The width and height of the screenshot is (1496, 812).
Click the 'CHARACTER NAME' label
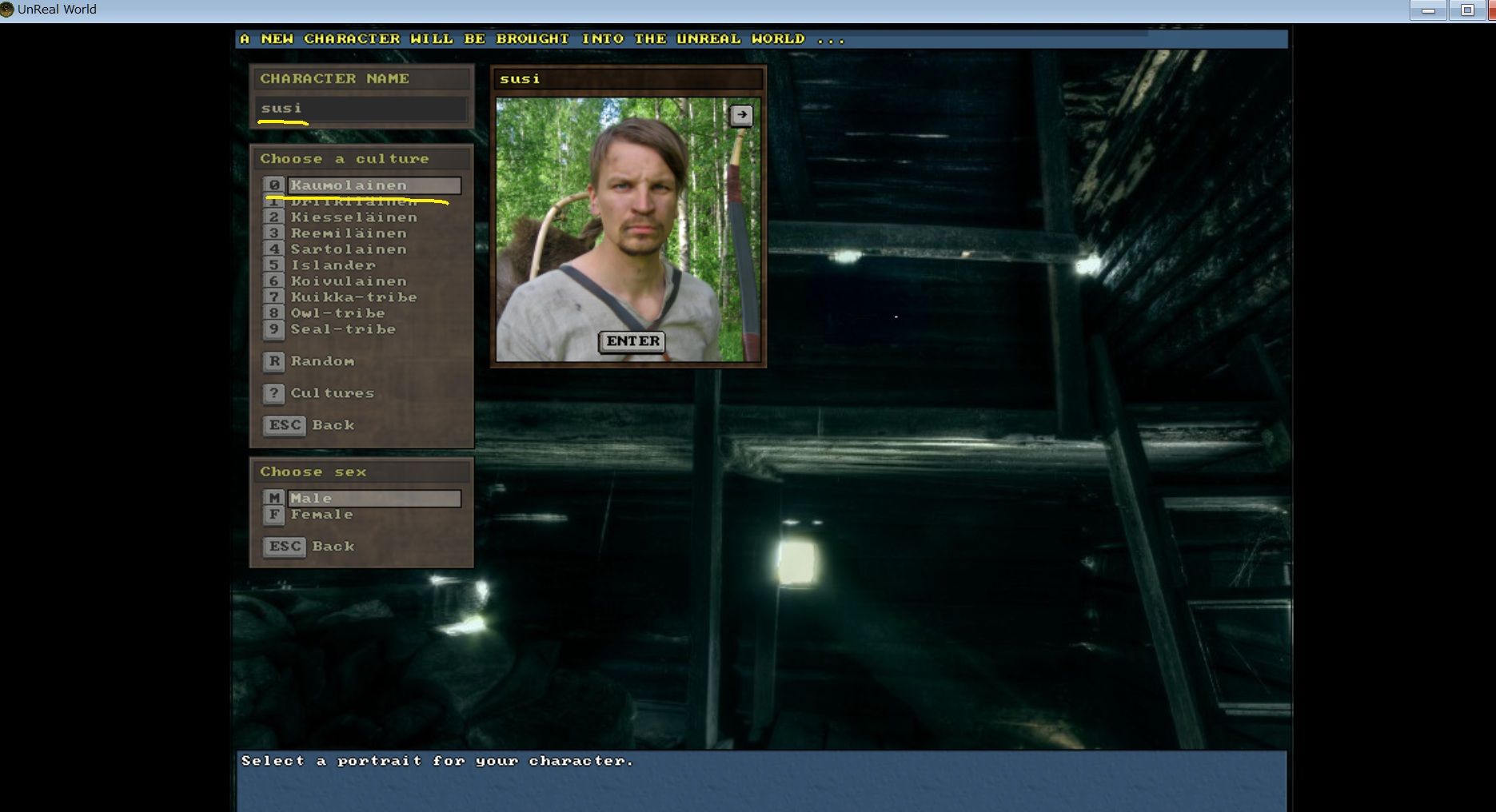point(334,78)
